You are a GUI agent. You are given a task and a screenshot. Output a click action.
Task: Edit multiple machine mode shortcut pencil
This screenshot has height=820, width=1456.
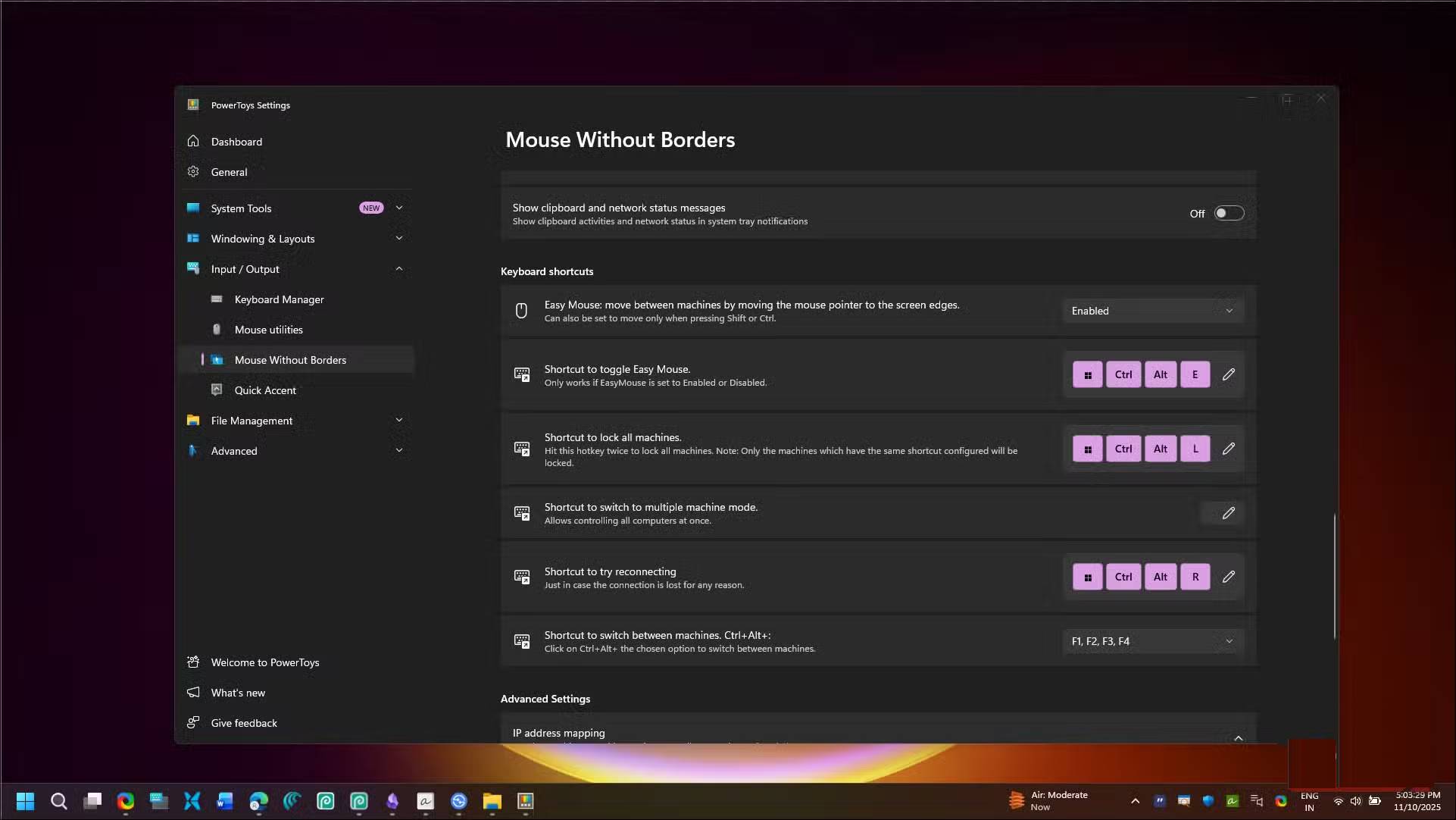1228,513
